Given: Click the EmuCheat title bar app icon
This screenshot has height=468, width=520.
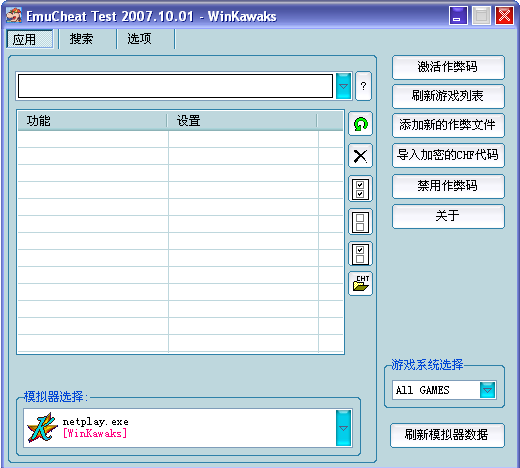Looking at the screenshot, I should [14, 16].
